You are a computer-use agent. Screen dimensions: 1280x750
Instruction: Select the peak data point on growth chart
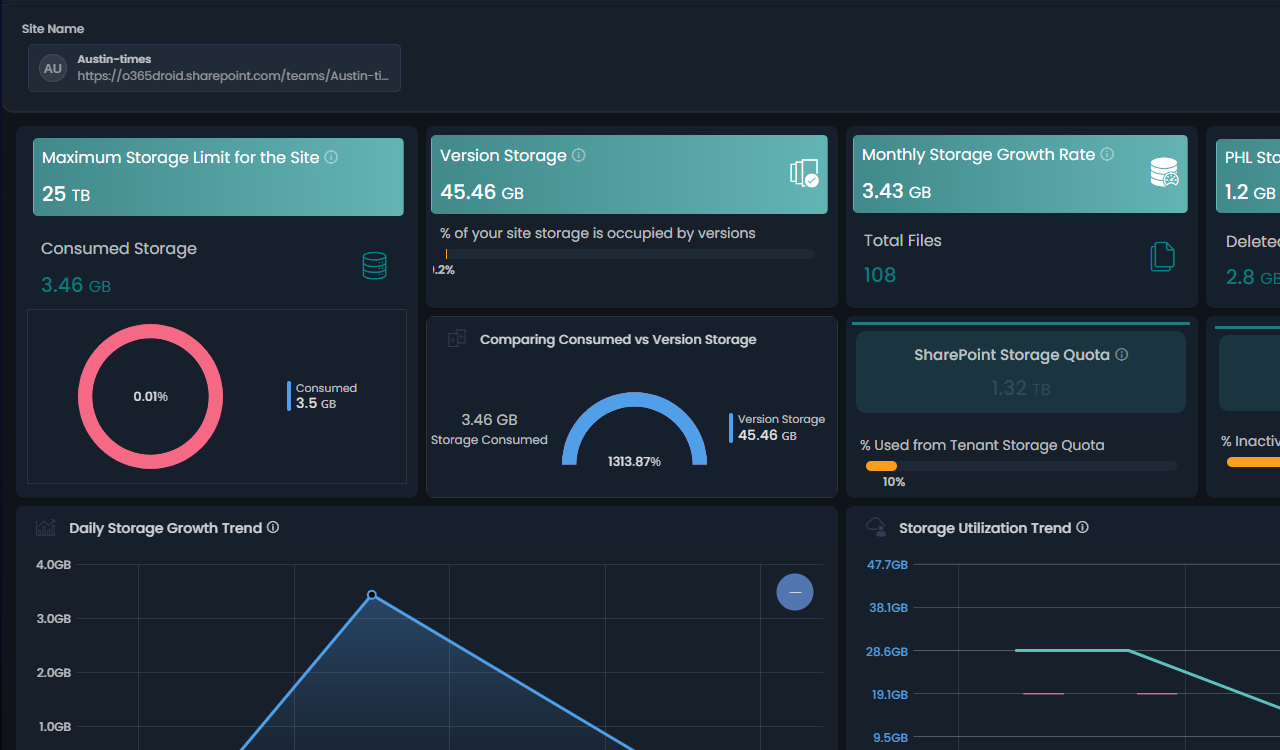pyautogui.click(x=371, y=594)
